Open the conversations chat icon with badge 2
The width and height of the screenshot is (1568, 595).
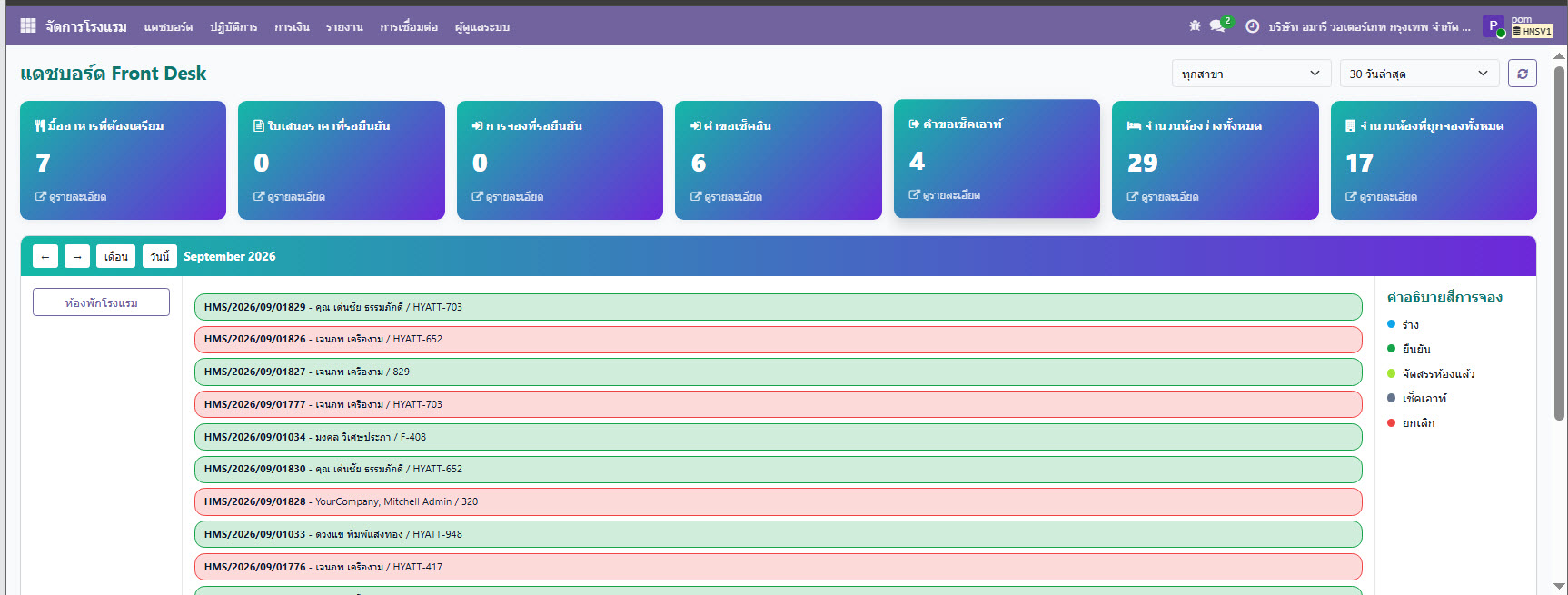(1218, 25)
